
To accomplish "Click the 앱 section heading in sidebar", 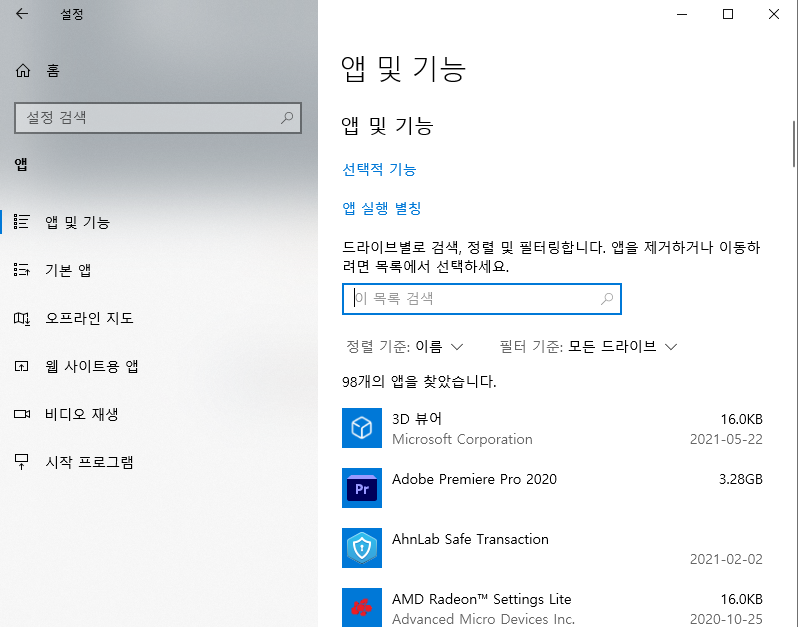I will click(x=21, y=164).
